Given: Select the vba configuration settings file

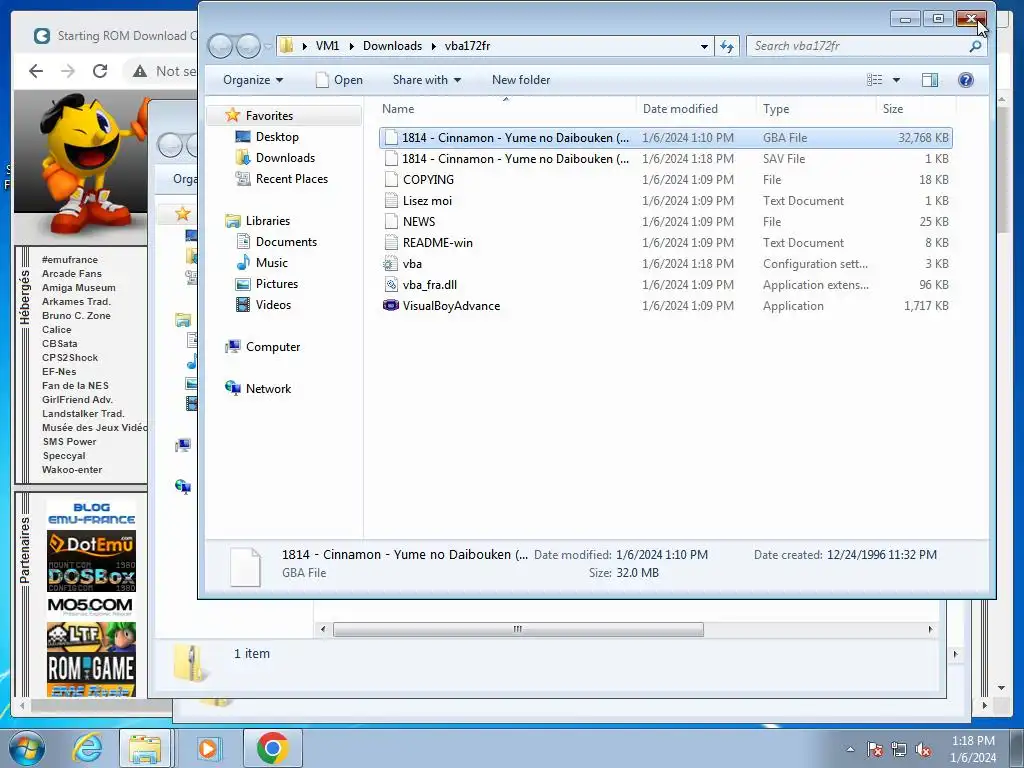Looking at the screenshot, I should pyautogui.click(x=411, y=264).
